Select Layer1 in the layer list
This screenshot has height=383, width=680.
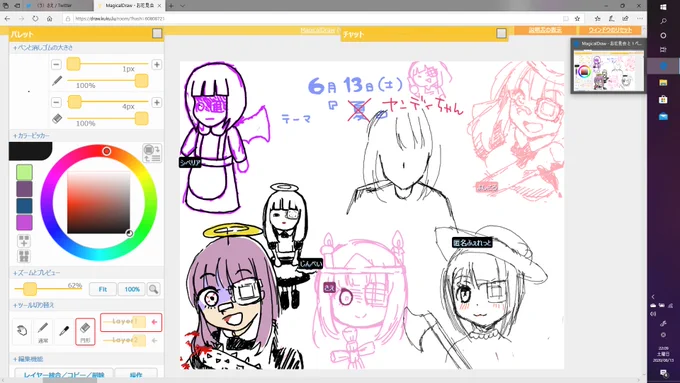click(131, 322)
